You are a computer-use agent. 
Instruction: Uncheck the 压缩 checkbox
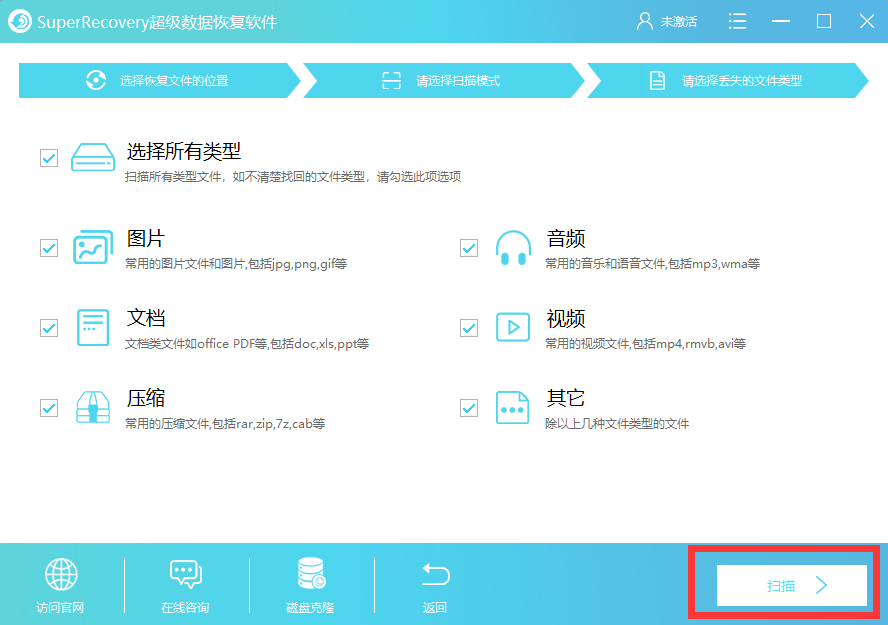click(49, 408)
